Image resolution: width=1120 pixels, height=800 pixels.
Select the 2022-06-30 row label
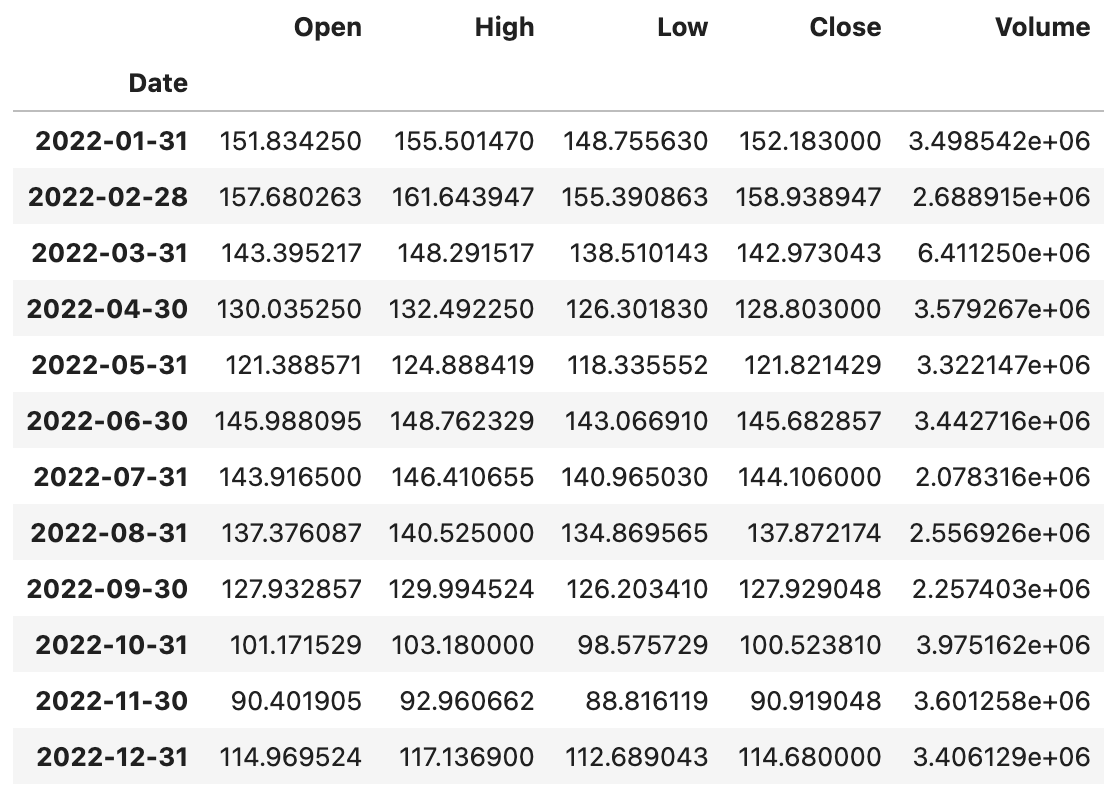107,421
